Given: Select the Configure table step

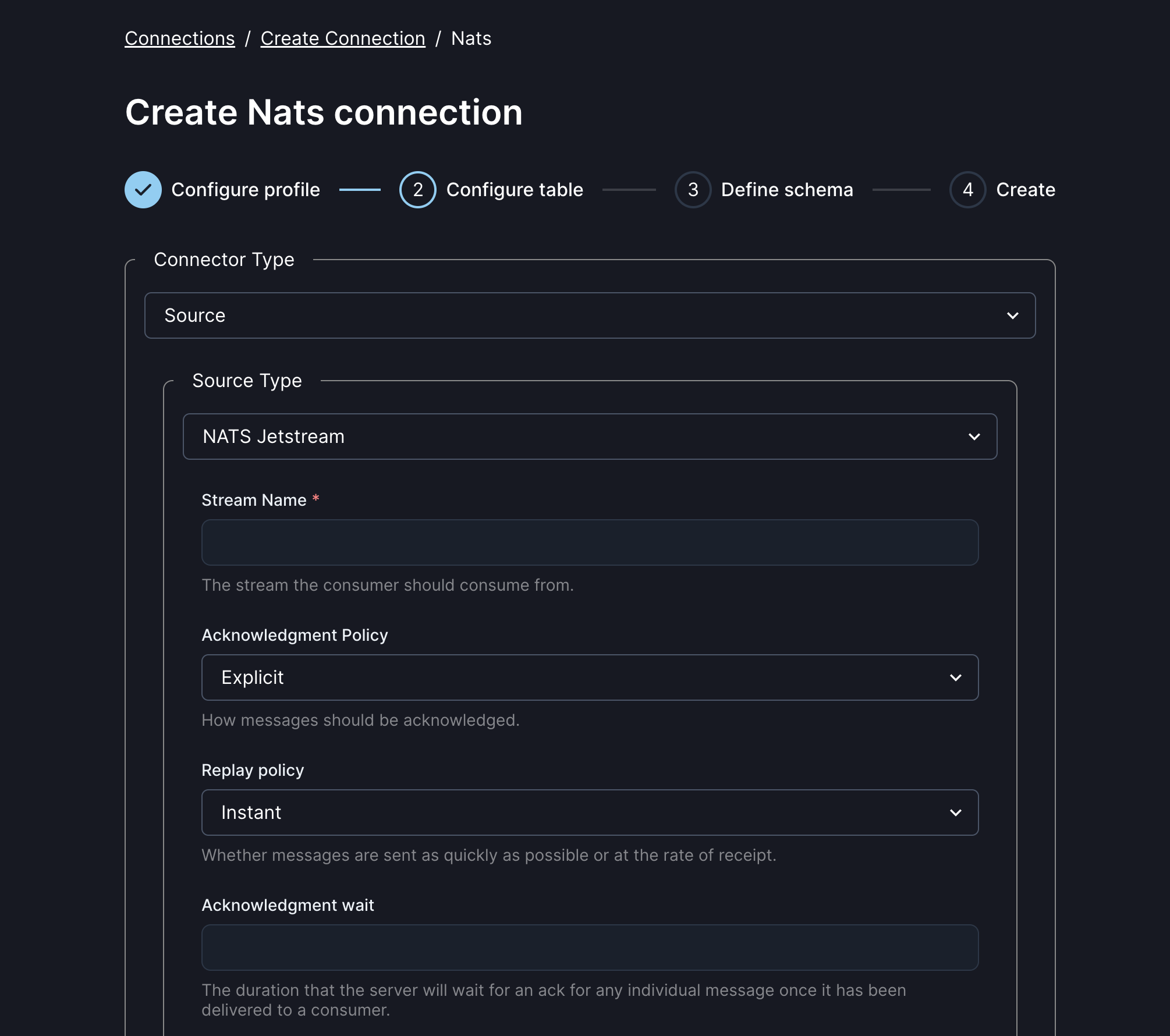Looking at the screenshot, I should click(x=515, y=189).
